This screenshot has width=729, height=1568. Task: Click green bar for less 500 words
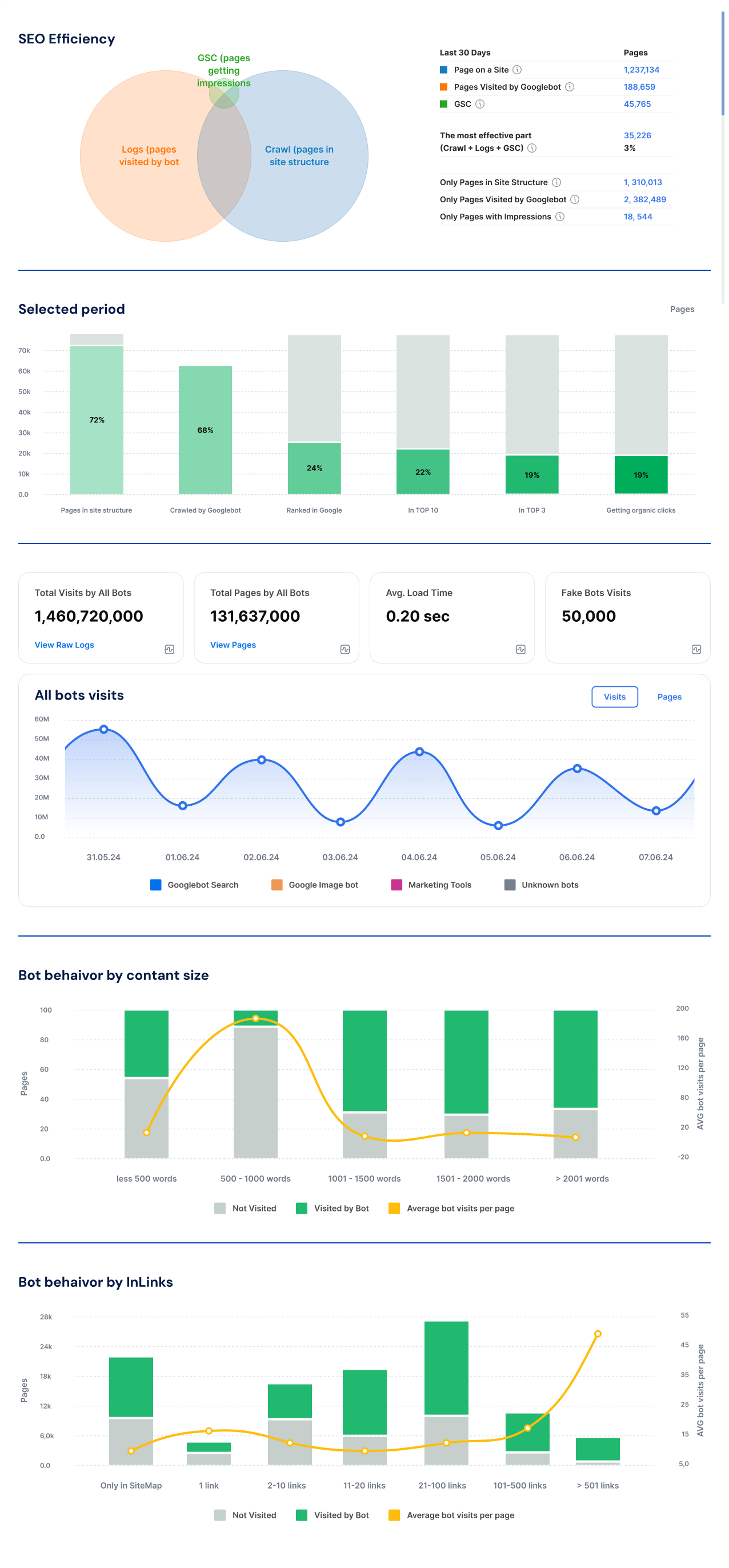tap(147, 1043)
